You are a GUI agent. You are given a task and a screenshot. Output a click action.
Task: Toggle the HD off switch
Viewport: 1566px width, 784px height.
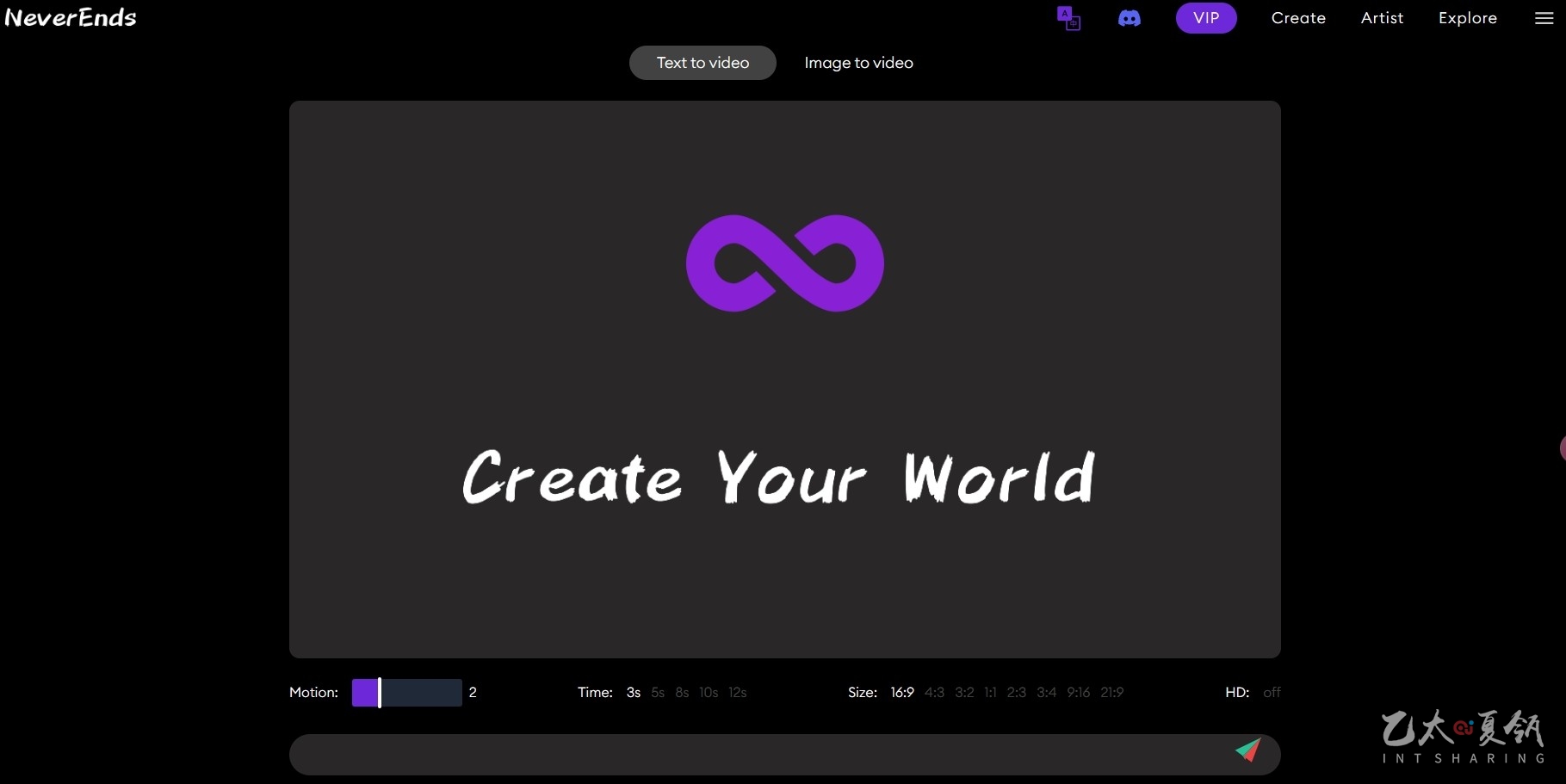click(x=1272, y=693)
